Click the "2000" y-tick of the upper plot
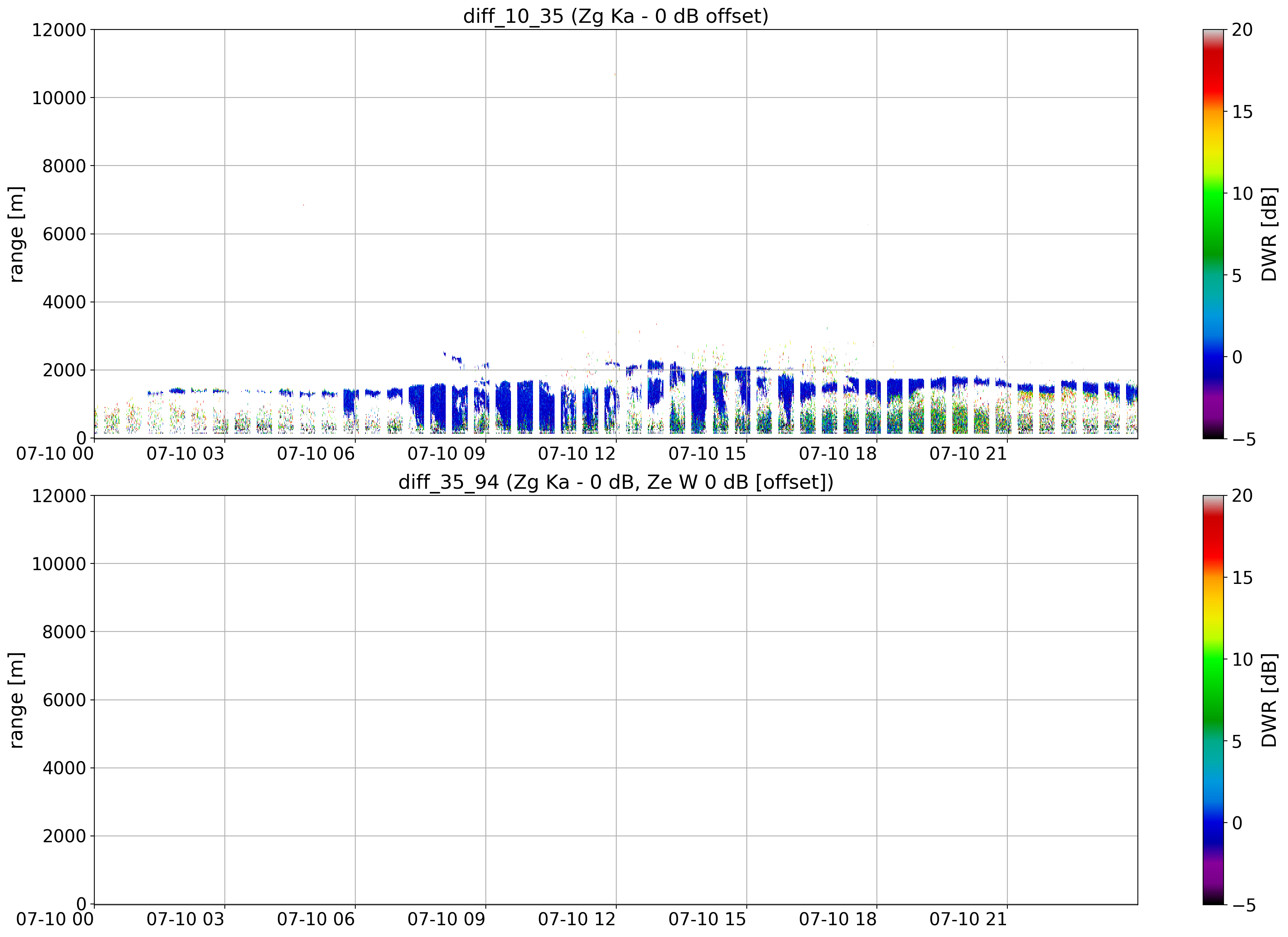The height and width of the screenshot is (937, 1288). click(64, 370)
